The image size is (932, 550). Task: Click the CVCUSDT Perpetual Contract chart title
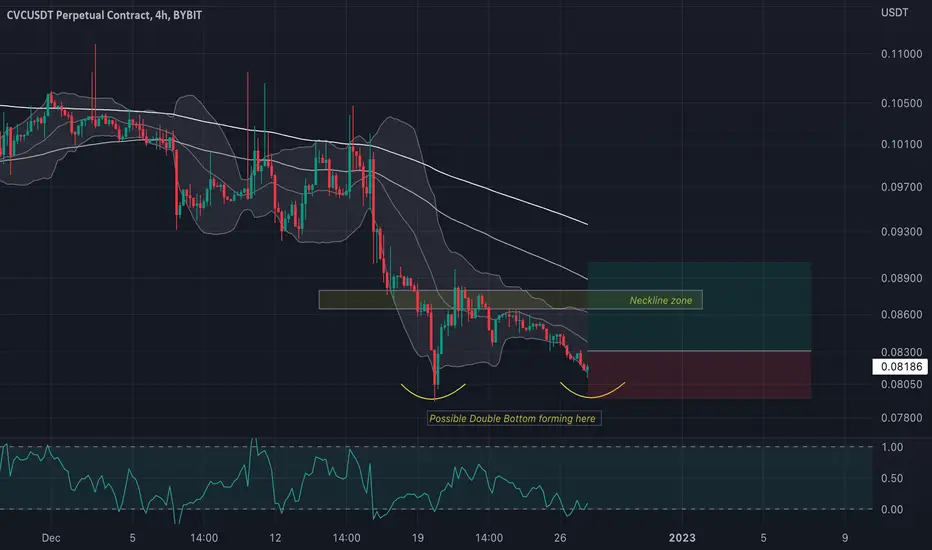104,15
